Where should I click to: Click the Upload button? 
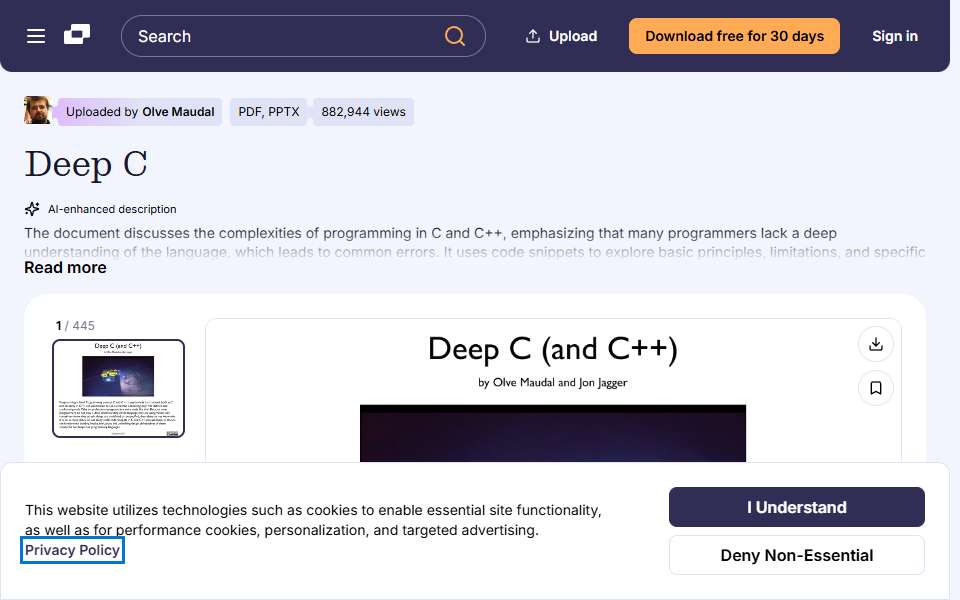click(561, 36)
